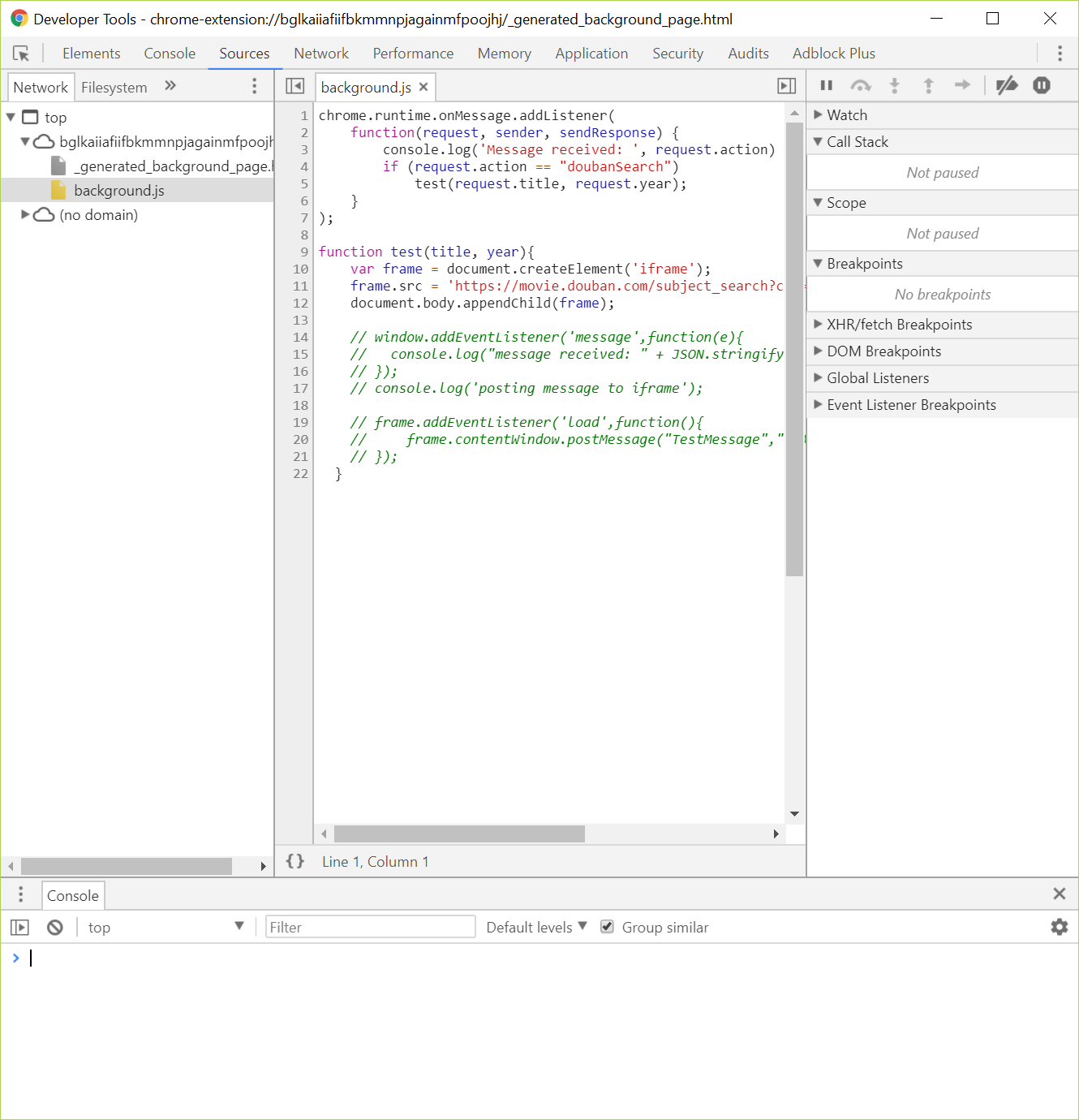
Task: Pretty print the background.js source
Action: (295, 861)
